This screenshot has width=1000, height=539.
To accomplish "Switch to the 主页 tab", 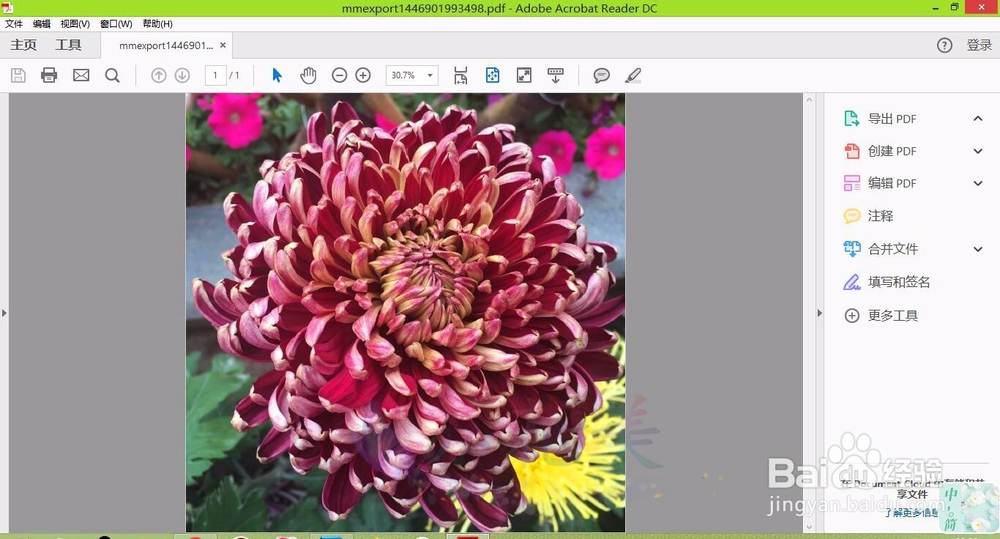I will point(24,45).
